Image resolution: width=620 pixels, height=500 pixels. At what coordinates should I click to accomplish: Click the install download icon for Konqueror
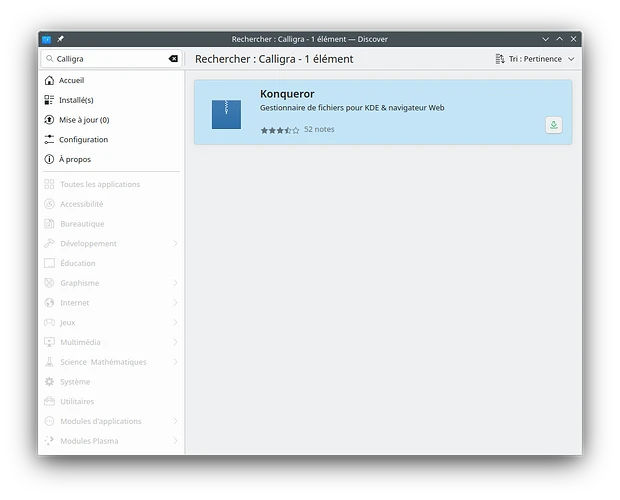pos(554,125)
